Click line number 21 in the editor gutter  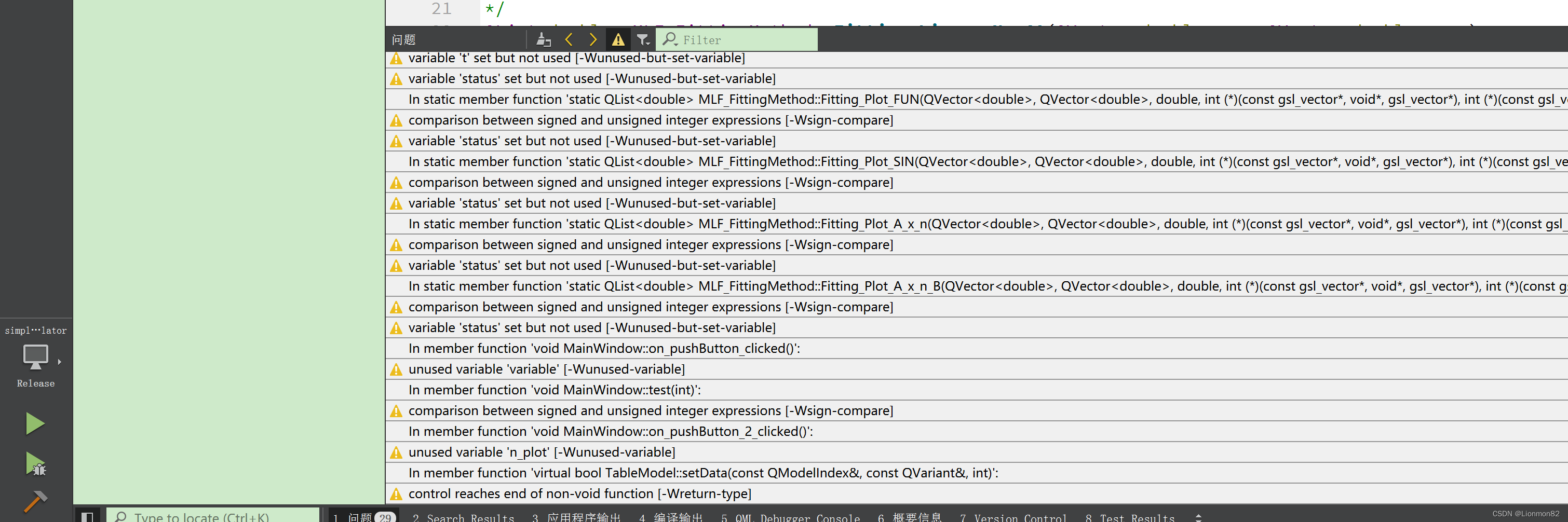441,8
